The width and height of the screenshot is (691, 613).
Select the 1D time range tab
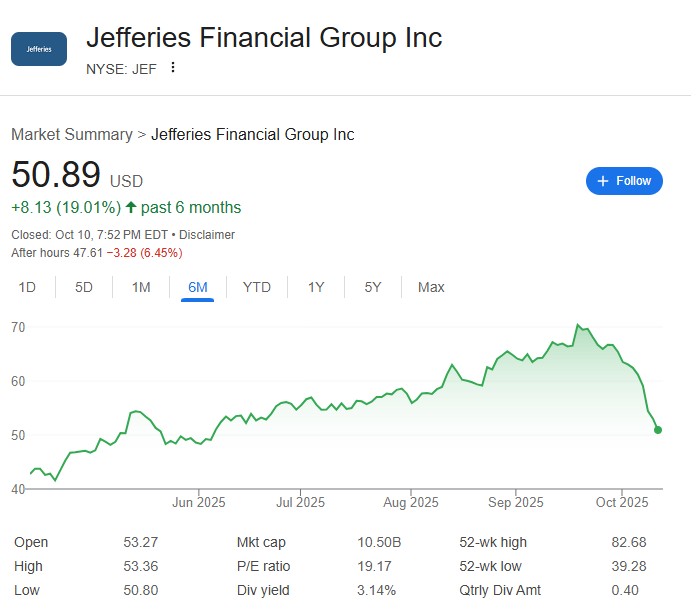click(27, 288)
